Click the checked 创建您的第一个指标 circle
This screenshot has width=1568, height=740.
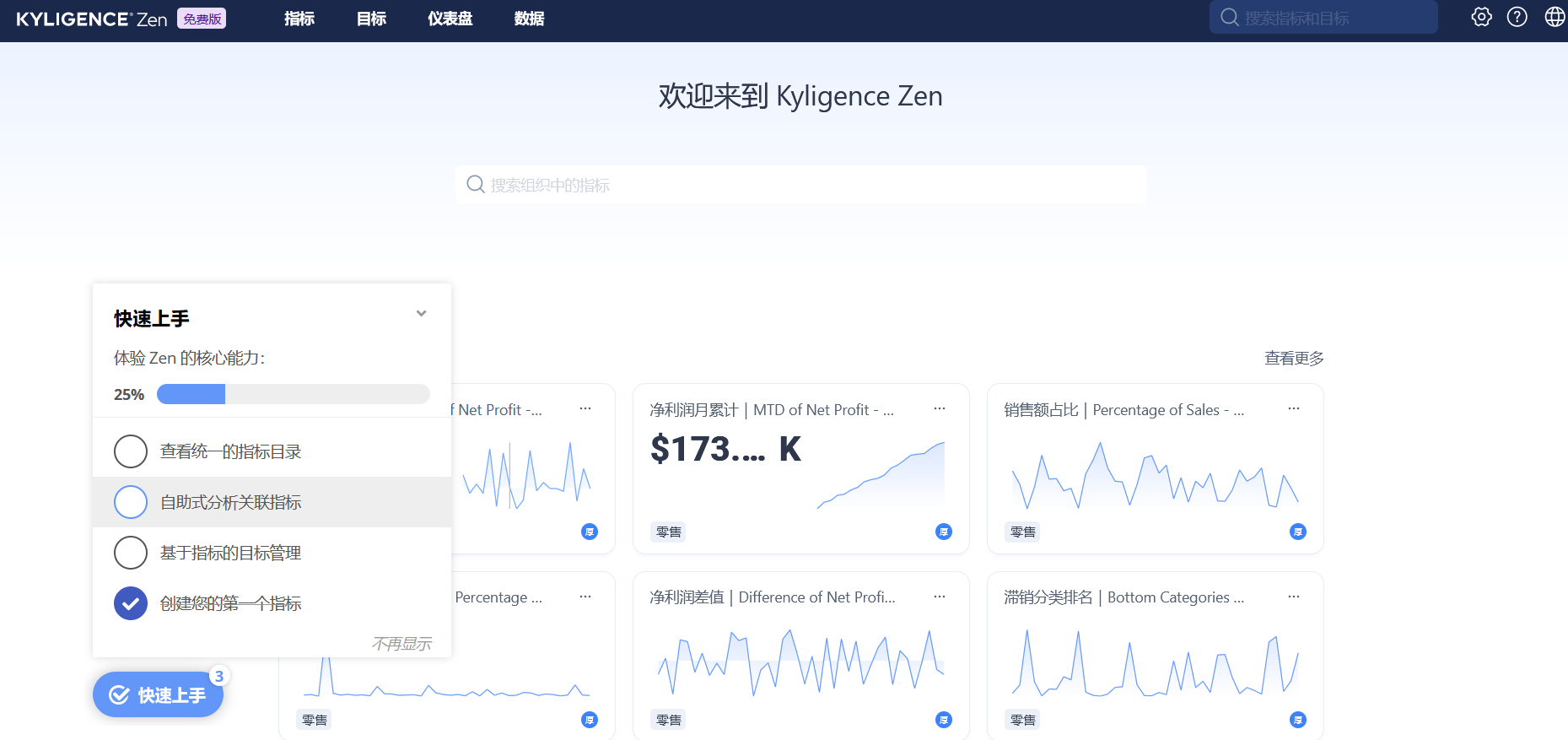click(131, 603)
